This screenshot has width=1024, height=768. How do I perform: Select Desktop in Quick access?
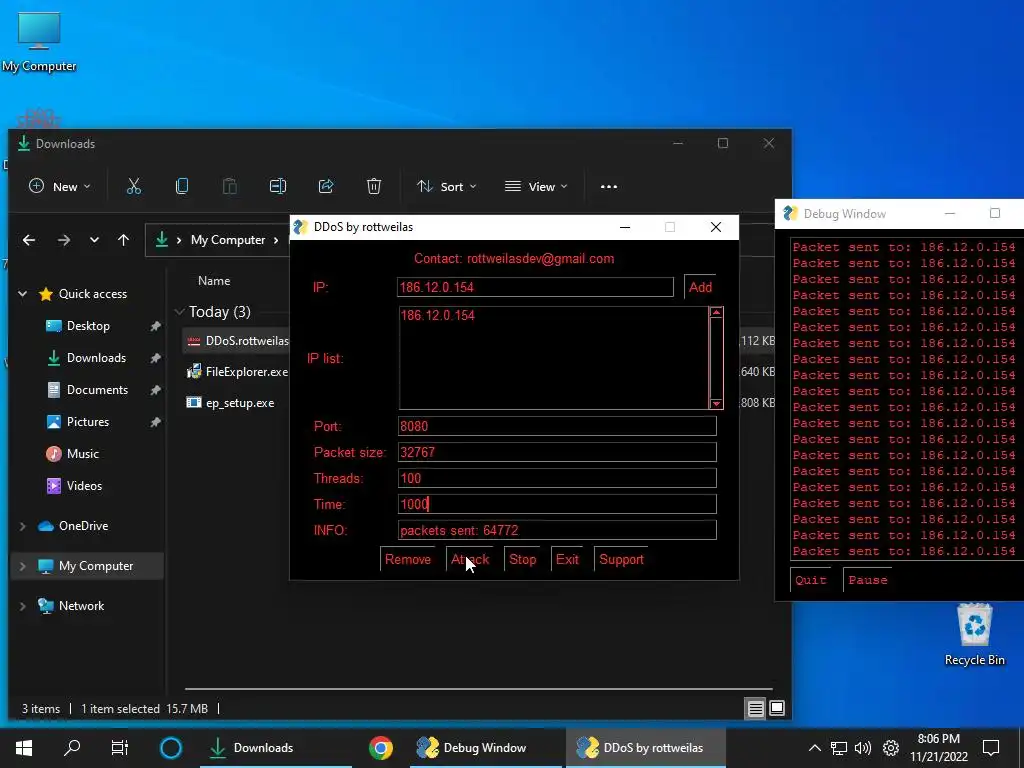click(x=88, y=326)
